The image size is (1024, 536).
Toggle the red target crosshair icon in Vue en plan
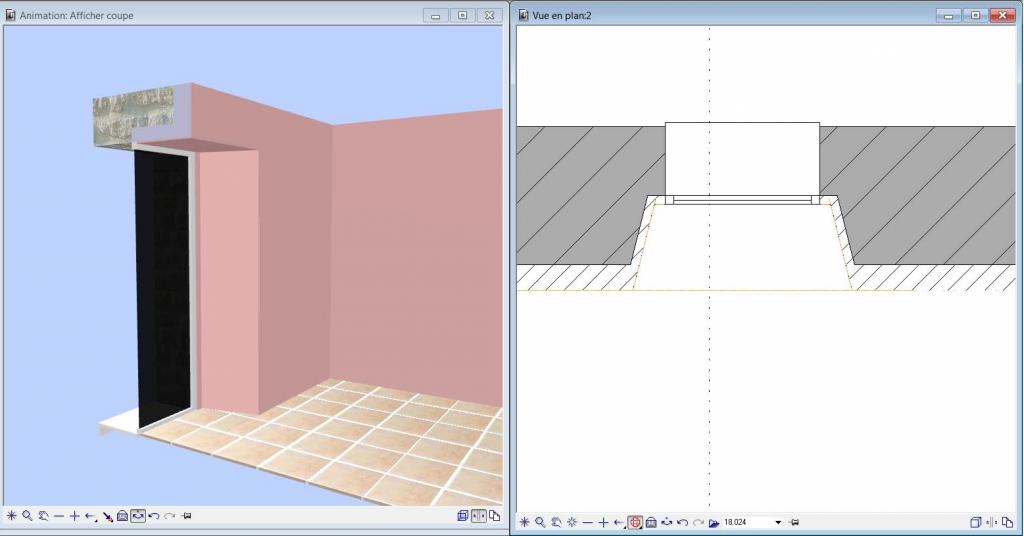coord(635,522)
